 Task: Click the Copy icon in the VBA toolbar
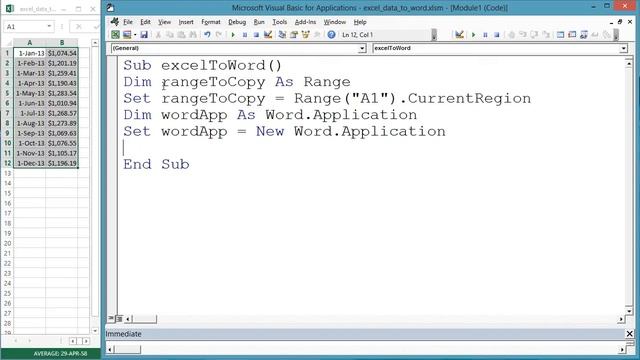click(170, 35)
